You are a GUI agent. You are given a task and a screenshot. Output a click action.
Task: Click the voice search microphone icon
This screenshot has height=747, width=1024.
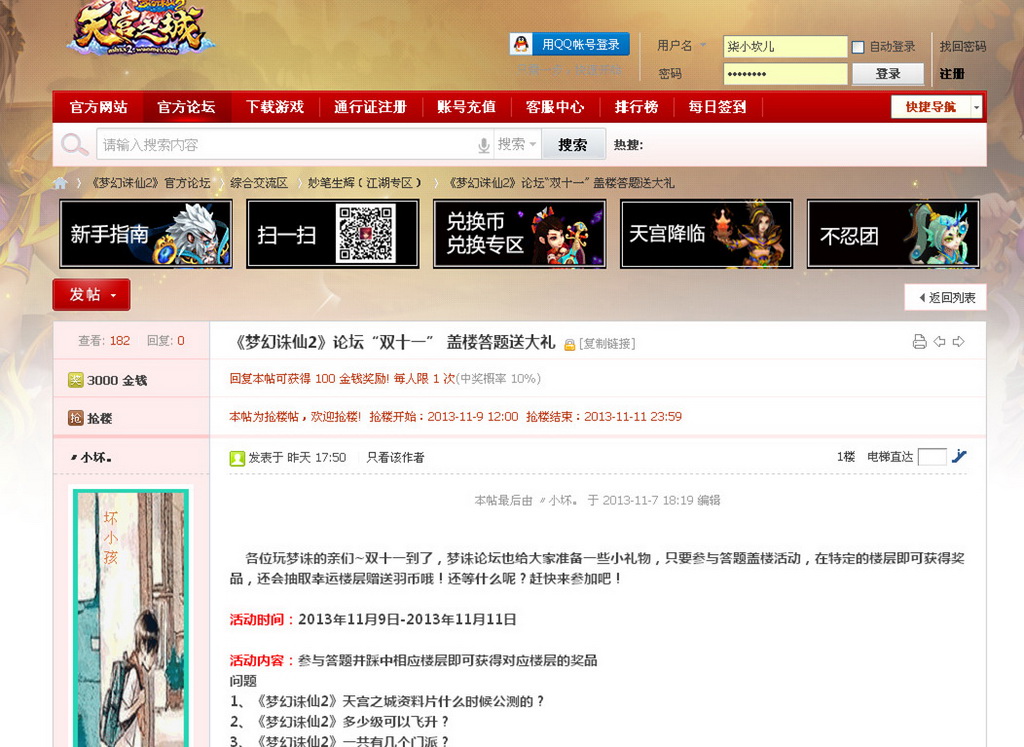[x=484, y=145]
